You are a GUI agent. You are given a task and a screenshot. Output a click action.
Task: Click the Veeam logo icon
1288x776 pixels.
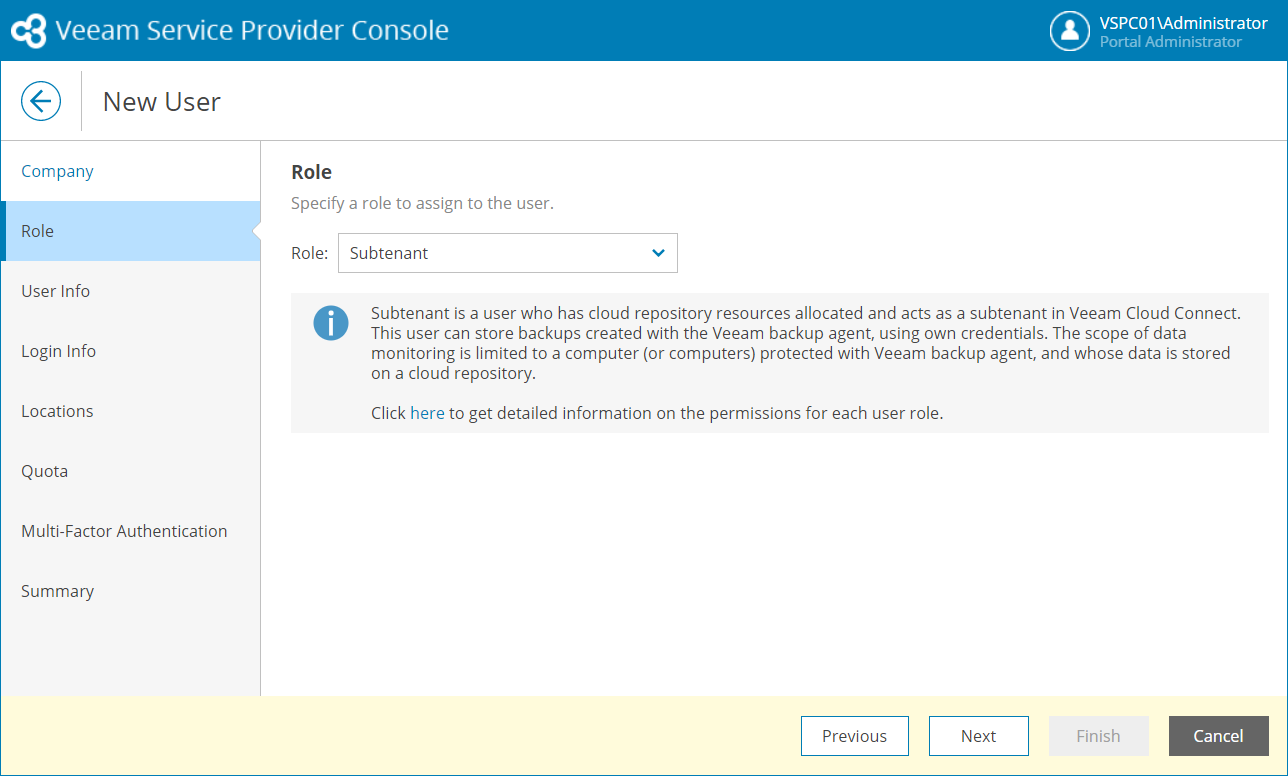29,30
